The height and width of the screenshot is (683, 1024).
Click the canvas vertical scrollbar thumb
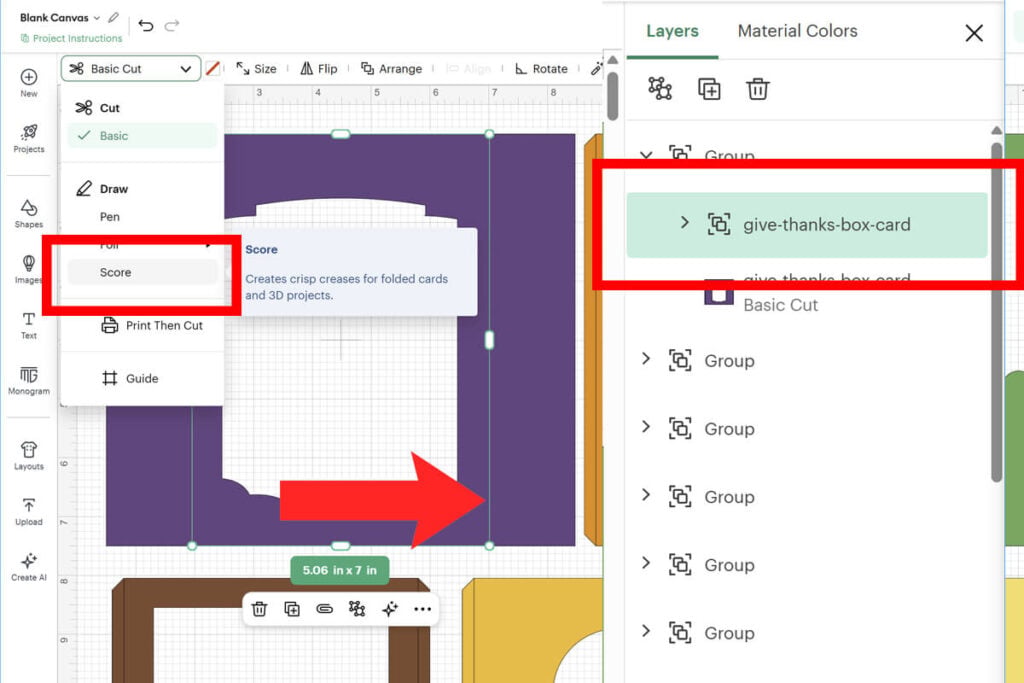[x=613, y=96]
